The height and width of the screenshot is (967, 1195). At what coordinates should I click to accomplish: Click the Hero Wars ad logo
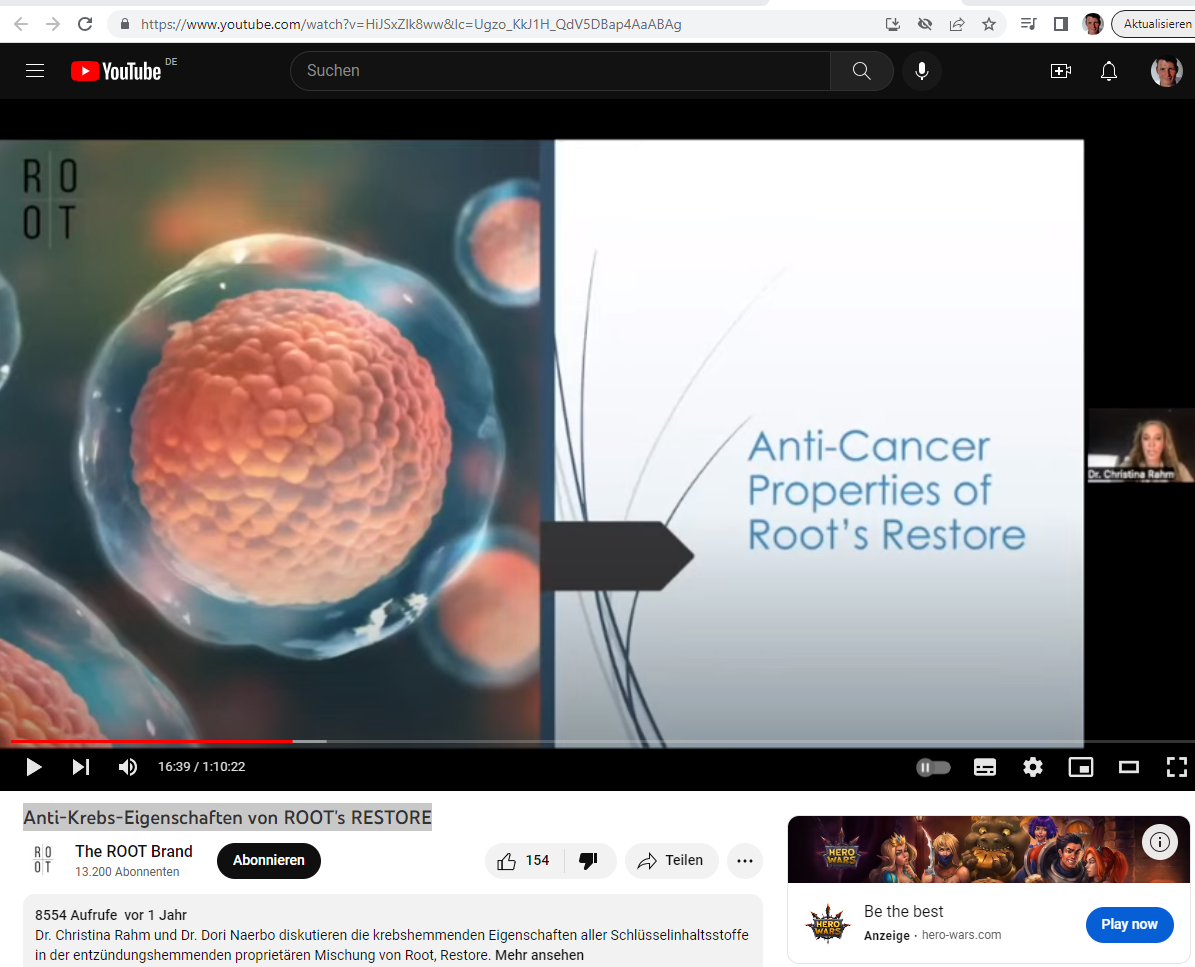827,924
